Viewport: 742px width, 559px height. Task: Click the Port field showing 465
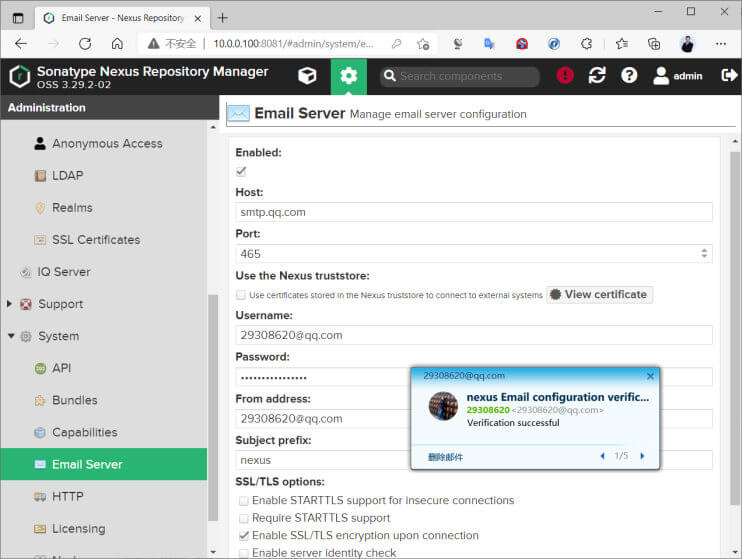[474, 254]
